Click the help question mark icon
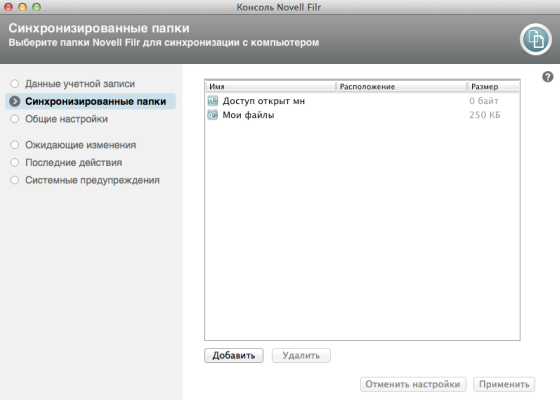Screen dimensions: 560x400 tap(548, 77)
